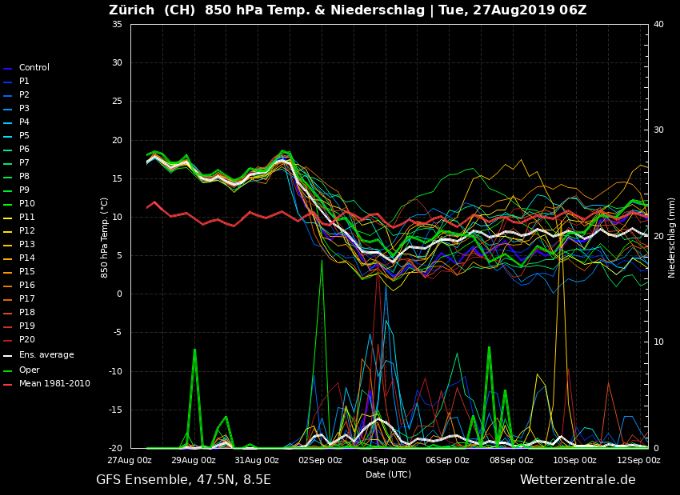Click the "GFS Ensemble, 47.5N, 8.5E" caption
680x495 pixels.
point(183,480)
